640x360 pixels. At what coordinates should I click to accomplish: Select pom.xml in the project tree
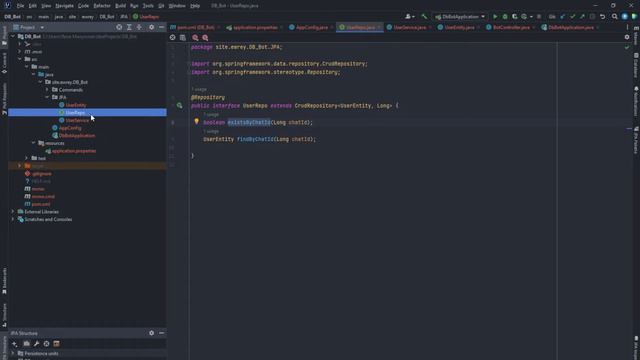click(41, 204)
